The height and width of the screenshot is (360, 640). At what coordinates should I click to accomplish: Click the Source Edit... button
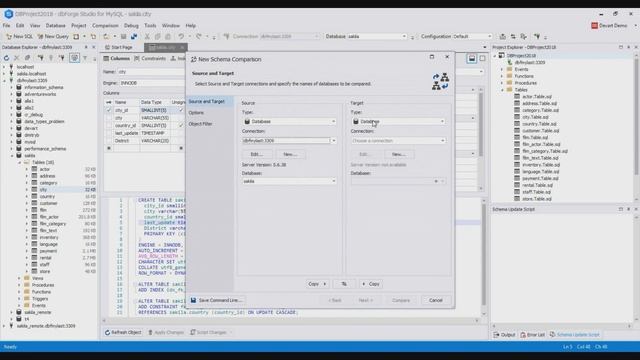click(257, 154)
